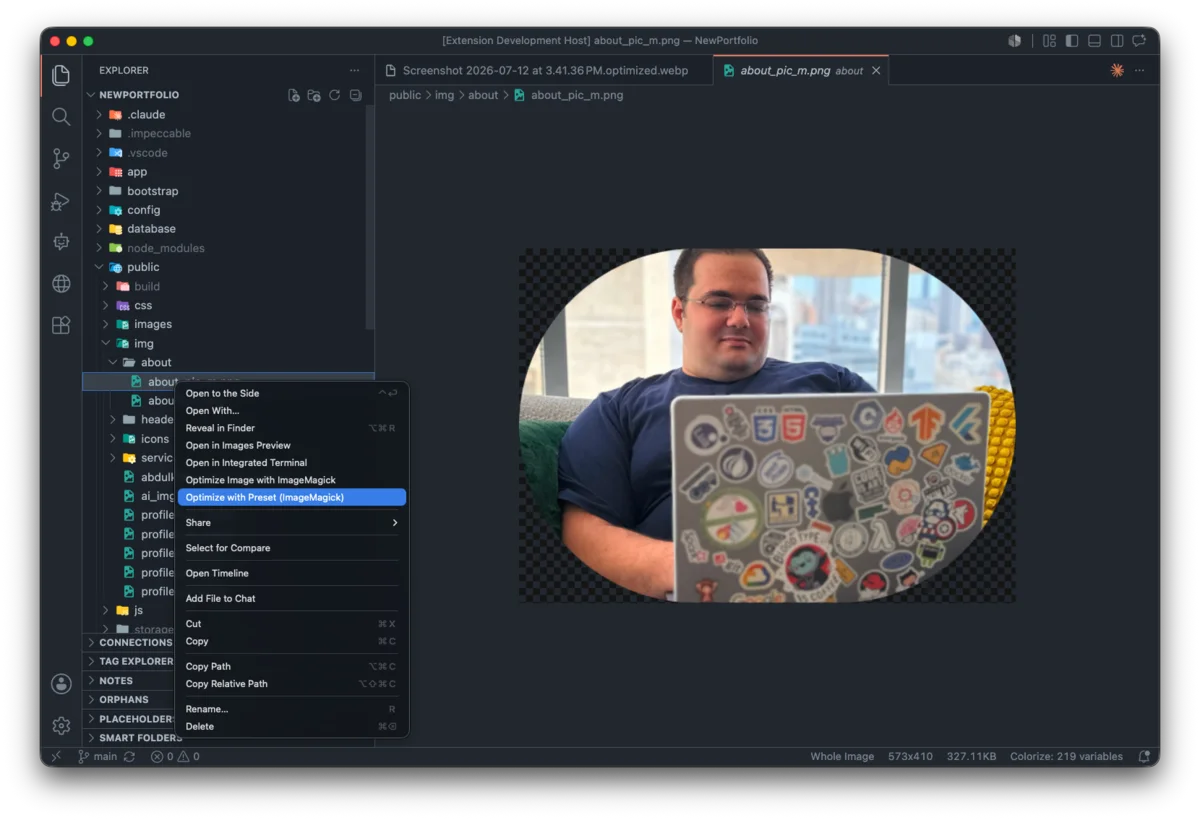Screen dimensions: 1200x820
Task: Open the Explorer view in activity bar
Action: 61,75
